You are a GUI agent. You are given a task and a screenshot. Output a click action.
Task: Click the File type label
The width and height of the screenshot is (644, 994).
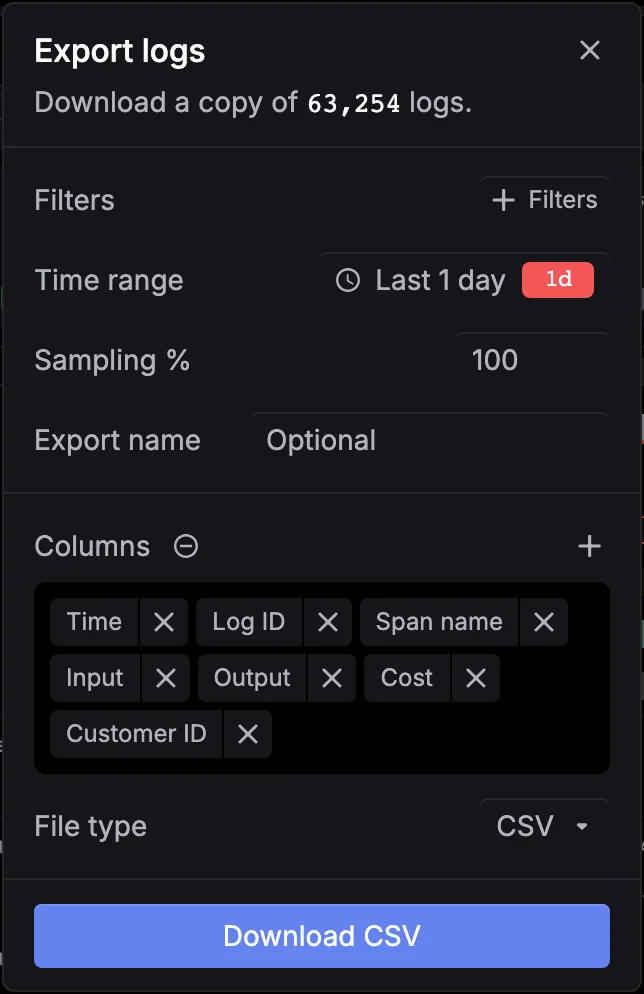(91, 826)
